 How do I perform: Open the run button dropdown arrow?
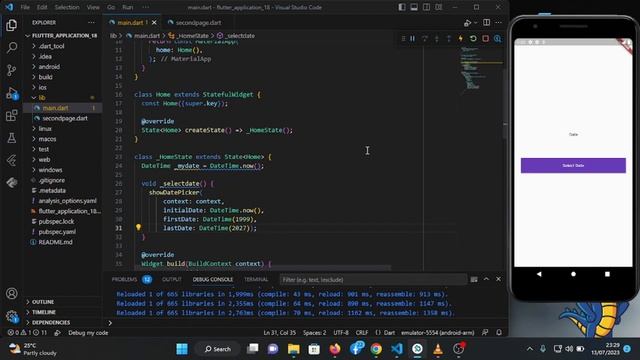coord(476,22)
